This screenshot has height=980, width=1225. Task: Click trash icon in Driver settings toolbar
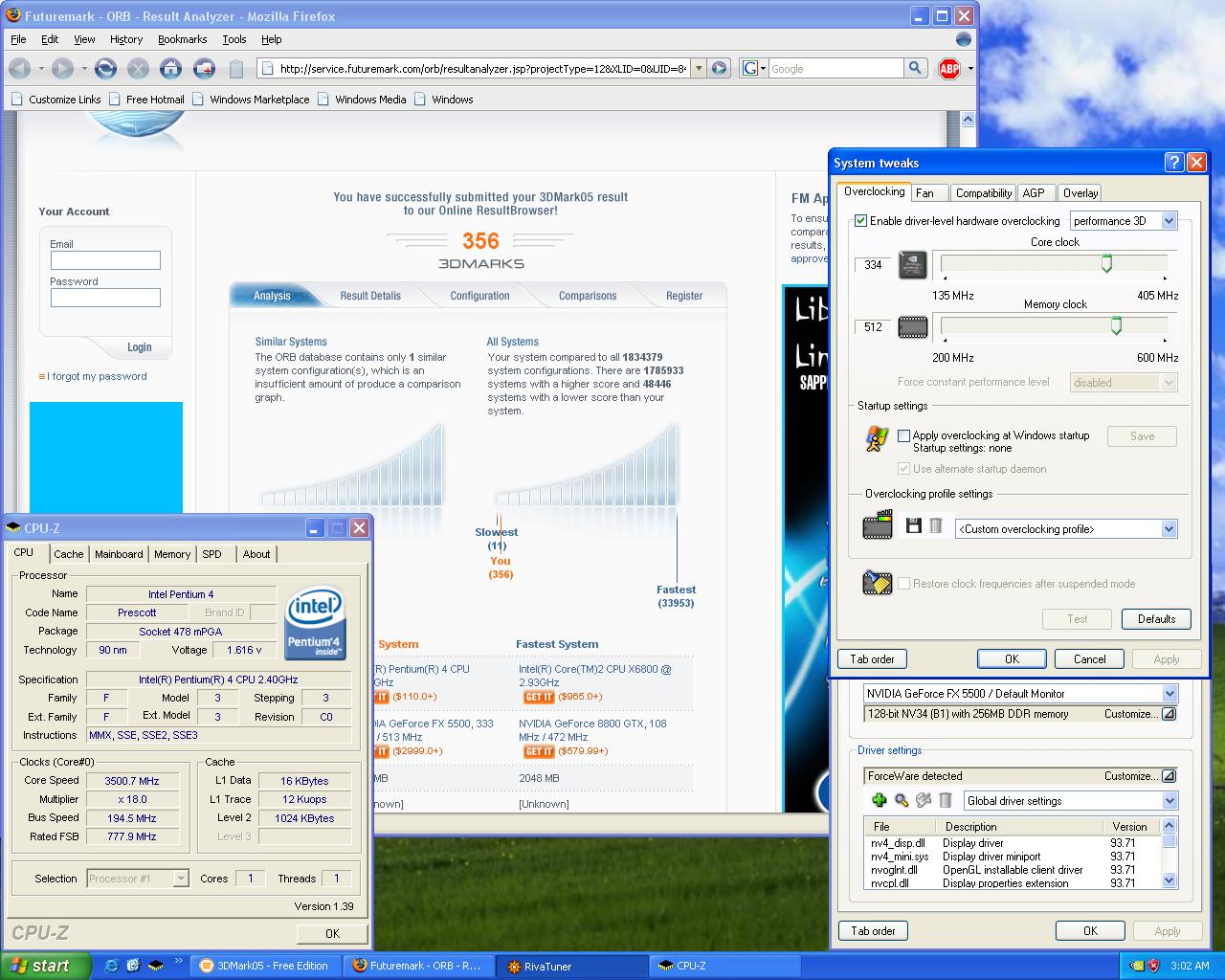pyautogui.click(x=946, y=800)
